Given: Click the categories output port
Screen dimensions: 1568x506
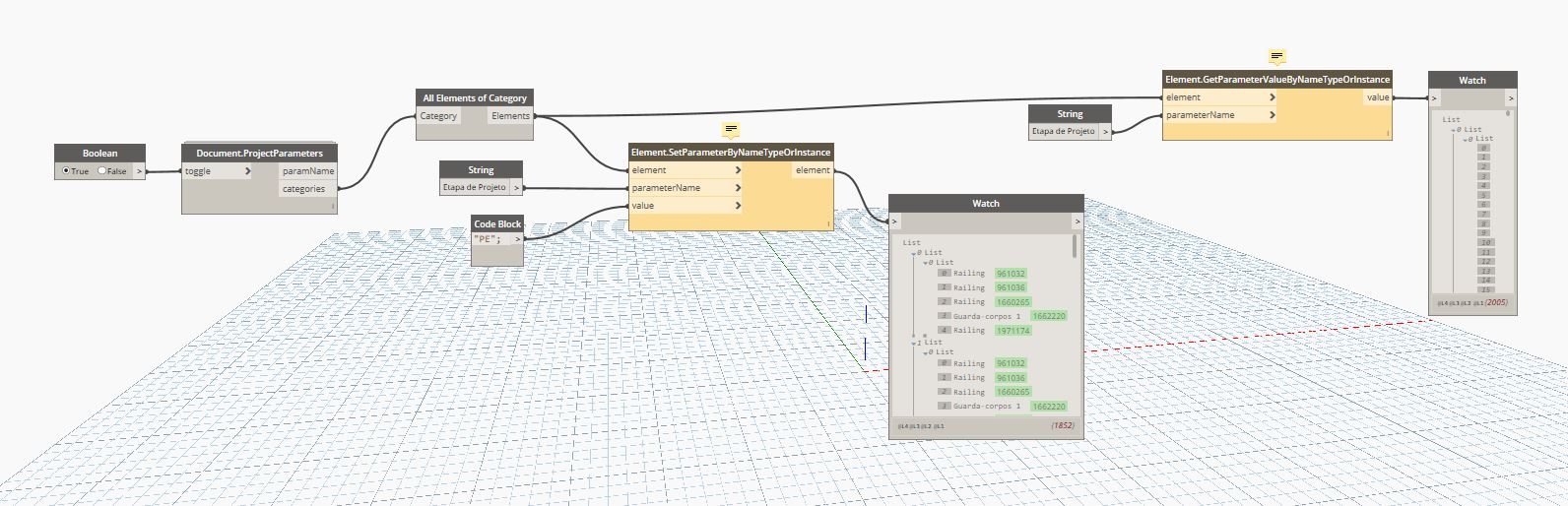Looking at the screenshot, I should [308, 189].
